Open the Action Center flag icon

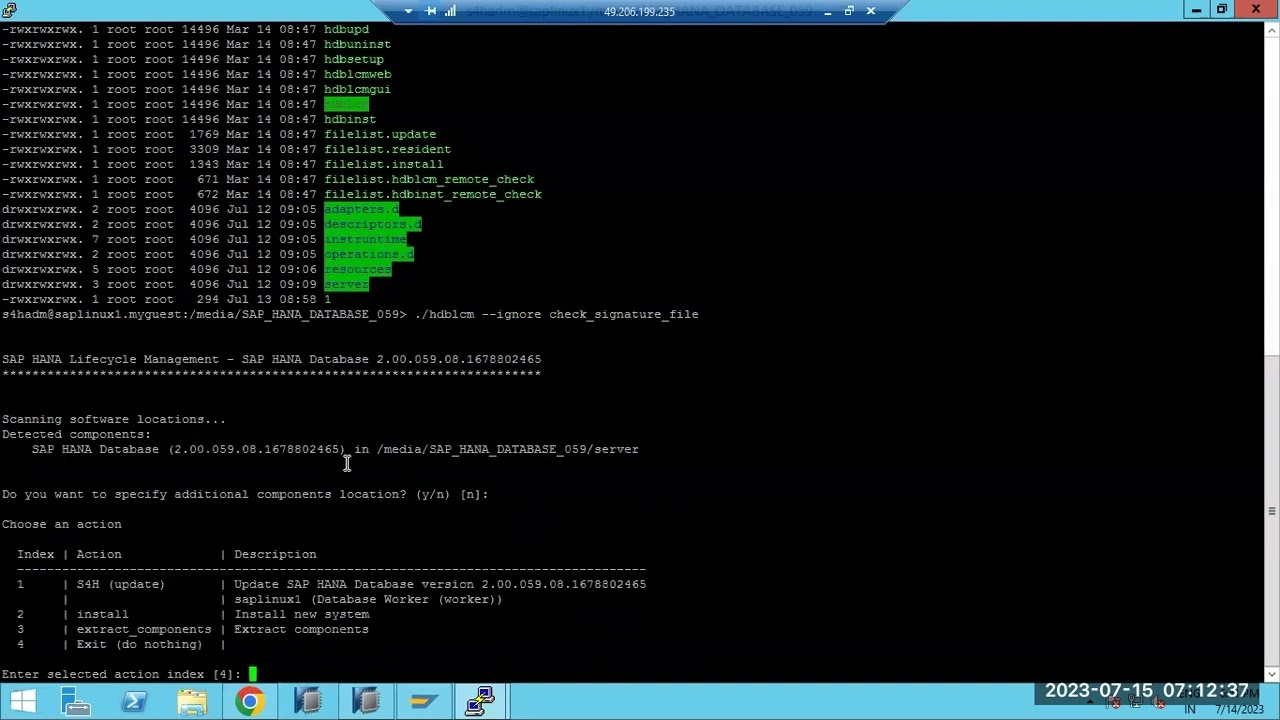(1114, 703)
